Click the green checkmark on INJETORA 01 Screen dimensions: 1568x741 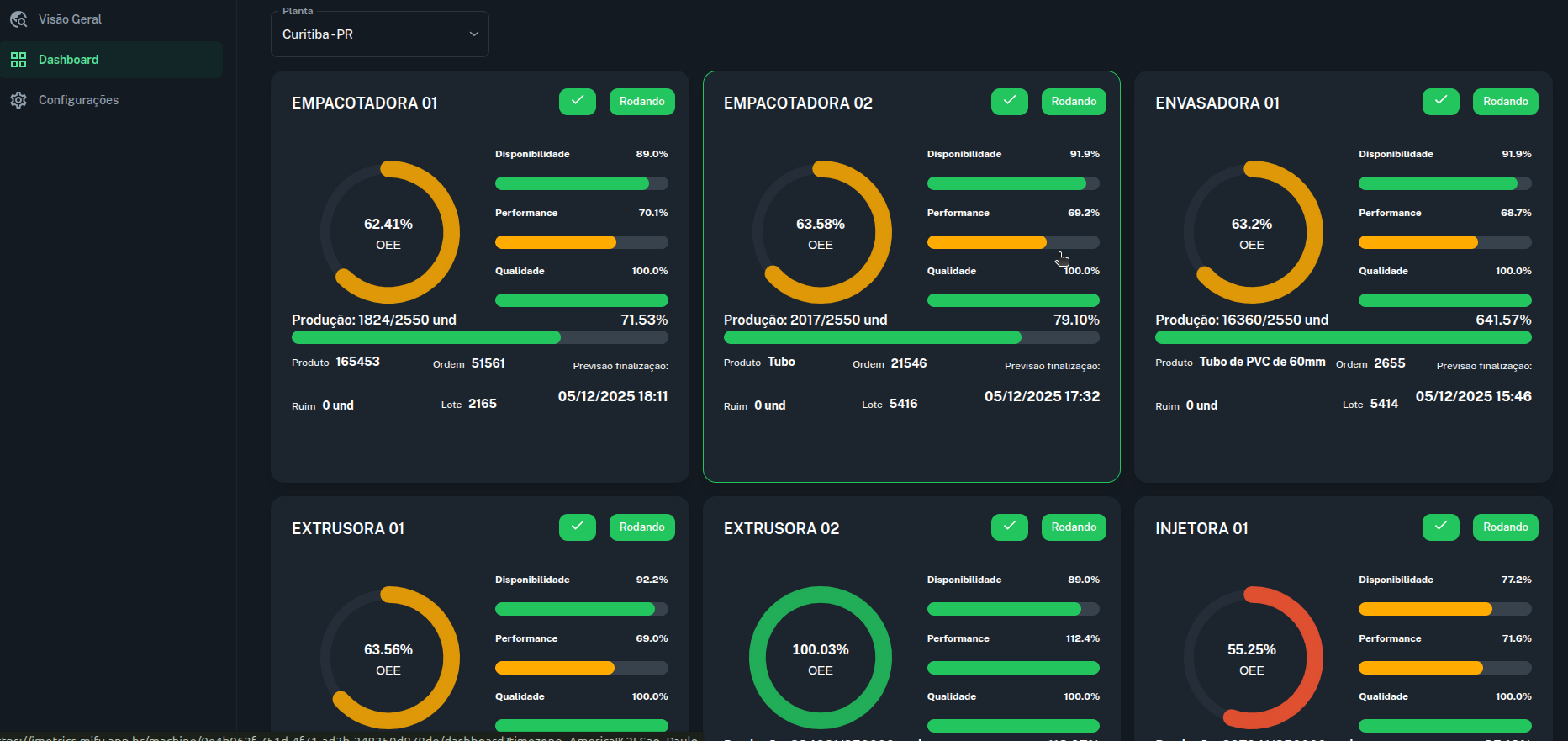click(x=1440, y=527)
